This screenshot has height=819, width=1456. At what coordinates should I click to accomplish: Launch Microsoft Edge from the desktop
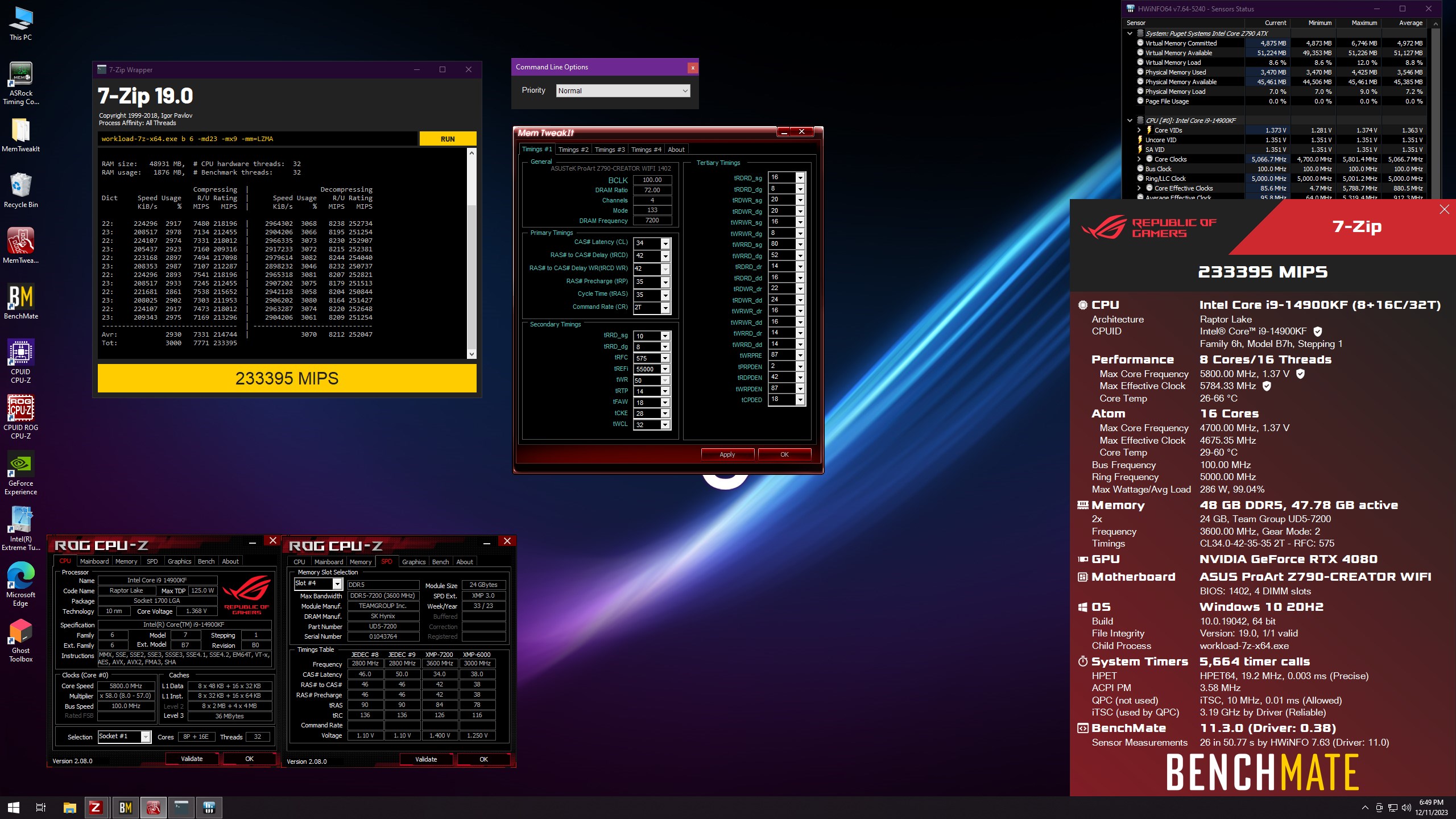[x=20, y=584]
